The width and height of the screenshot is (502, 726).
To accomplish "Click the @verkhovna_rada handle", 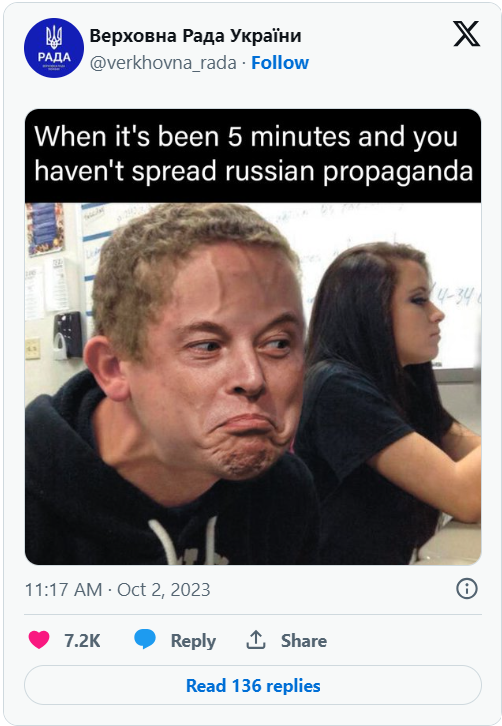I will (x=163, y=63).
